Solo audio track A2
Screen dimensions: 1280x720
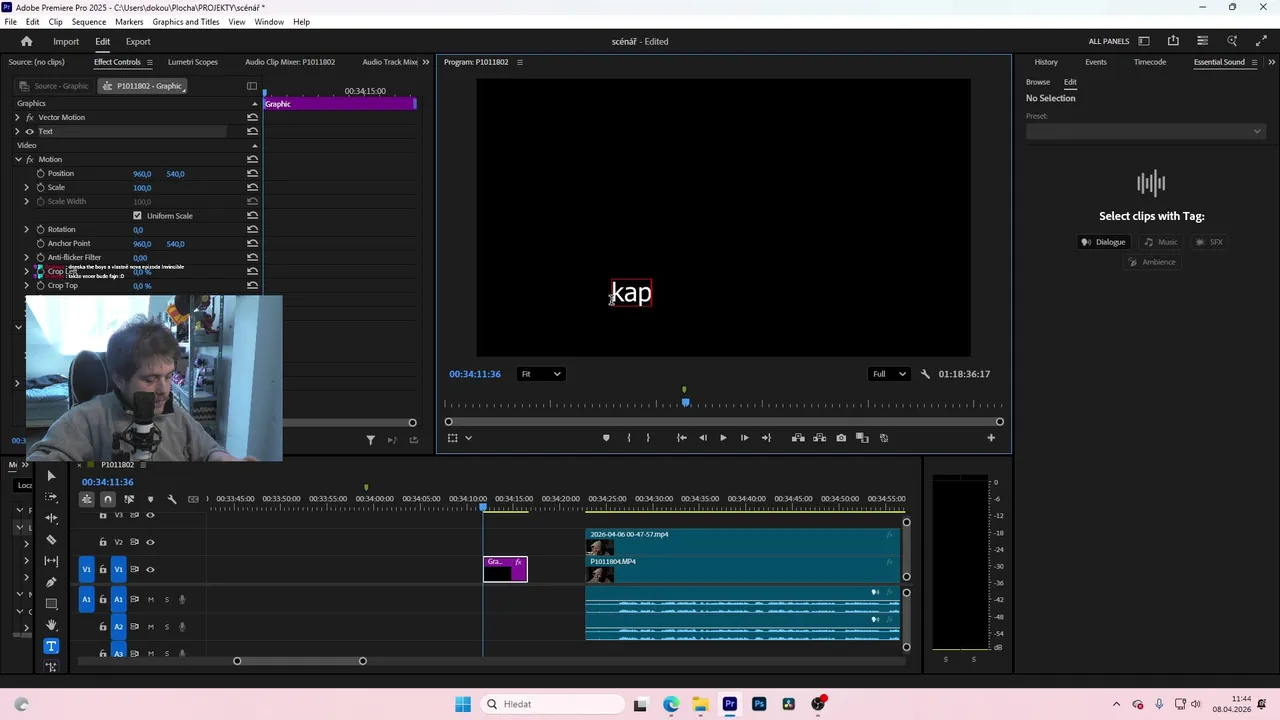167,627
